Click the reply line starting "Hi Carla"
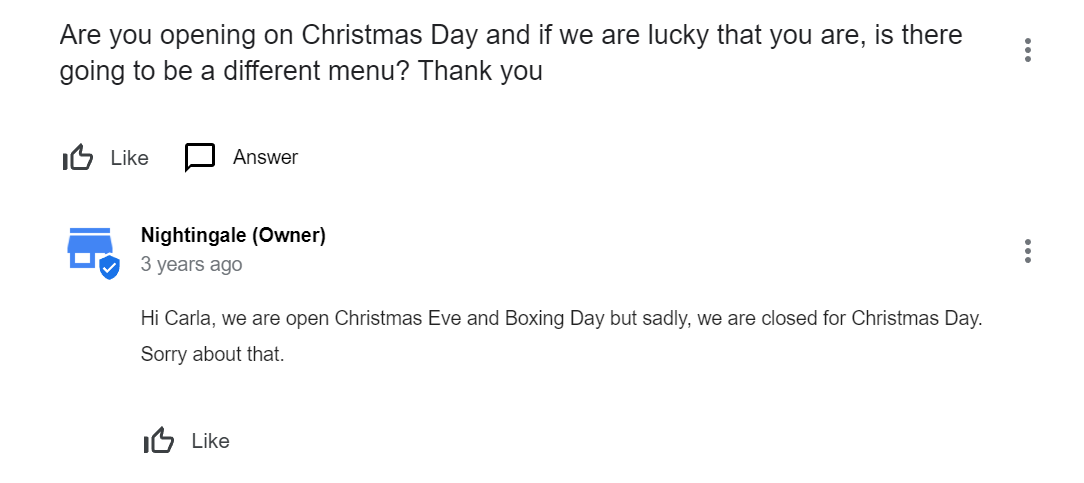 (x=562, y=320)
